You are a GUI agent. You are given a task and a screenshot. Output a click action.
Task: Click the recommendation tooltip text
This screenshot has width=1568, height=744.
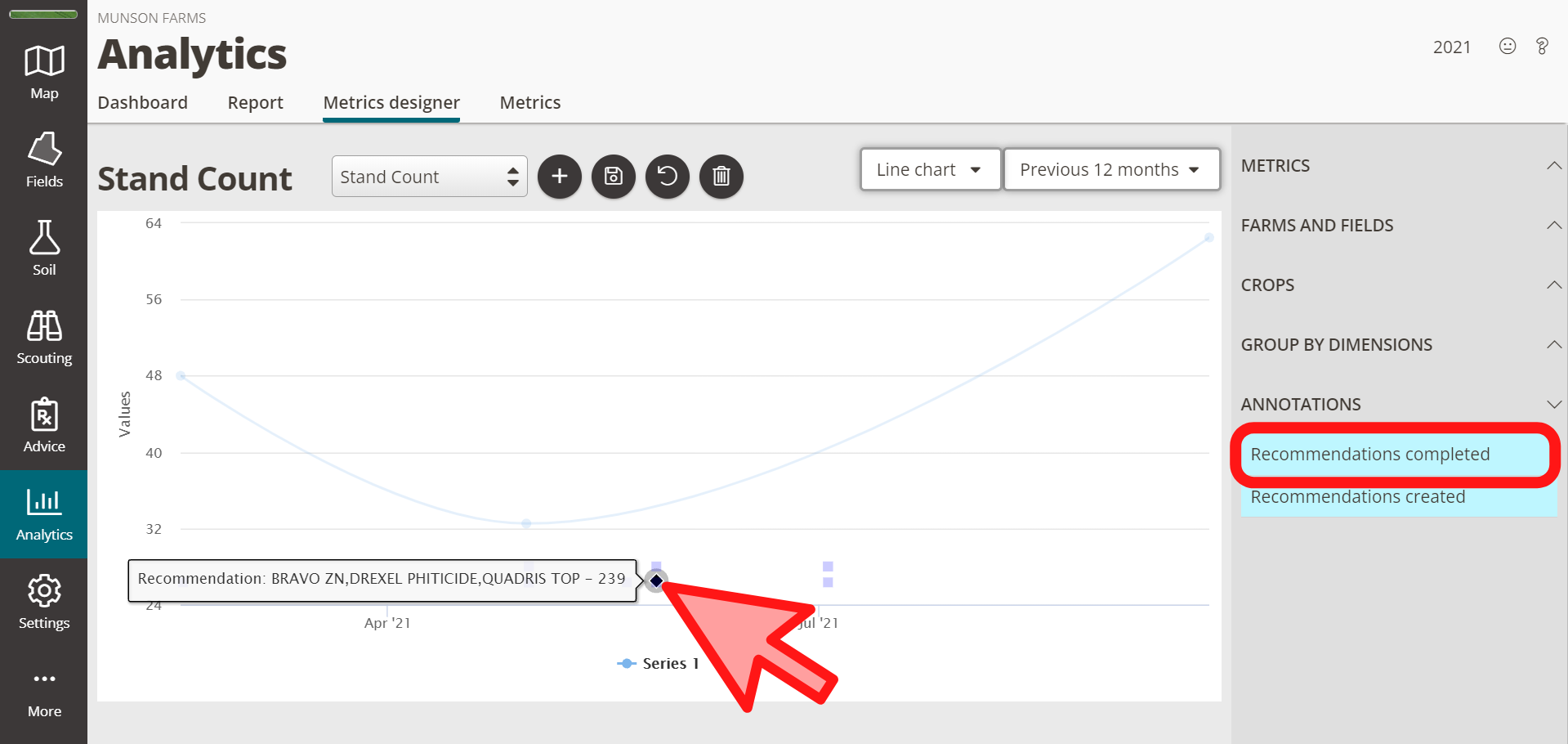[382, 579]
